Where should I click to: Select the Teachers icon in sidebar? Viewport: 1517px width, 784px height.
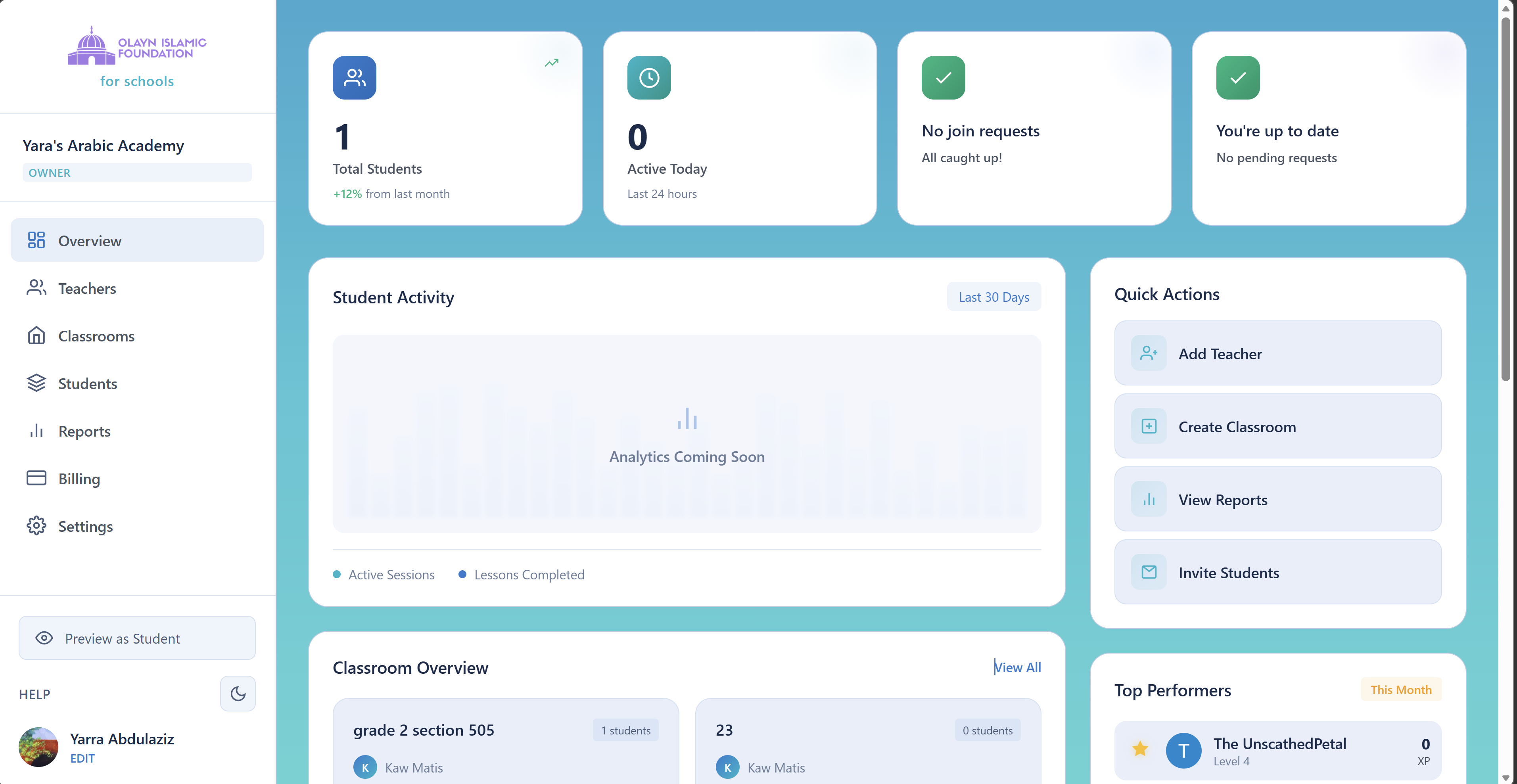click(36, 288)
